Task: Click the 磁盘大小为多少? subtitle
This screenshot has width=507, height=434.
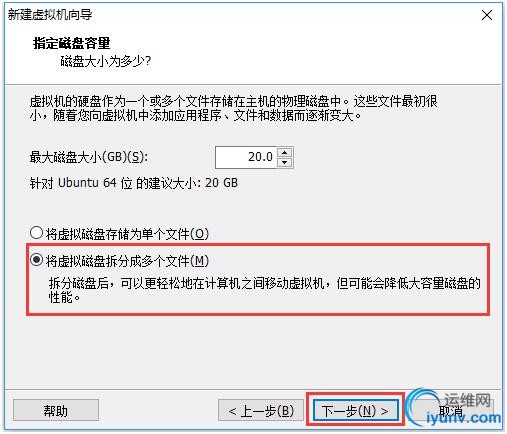Action: click(106, 61)
